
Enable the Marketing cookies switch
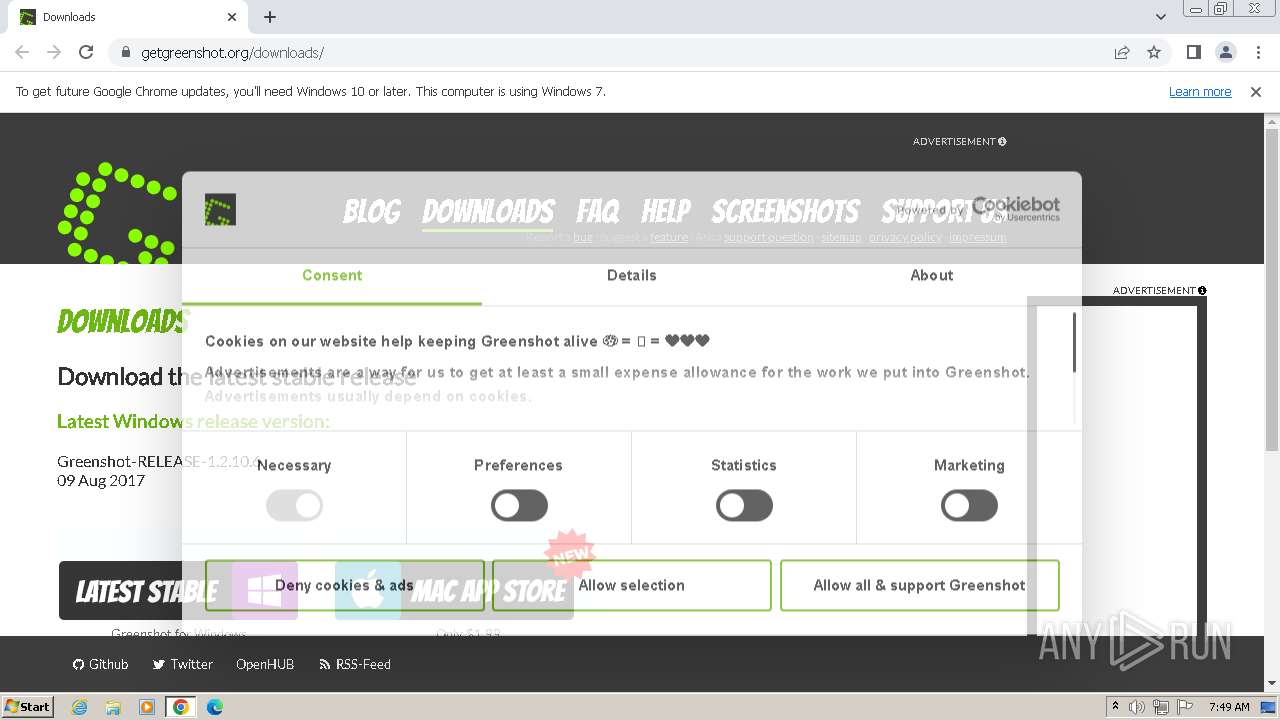click(969, 506)
